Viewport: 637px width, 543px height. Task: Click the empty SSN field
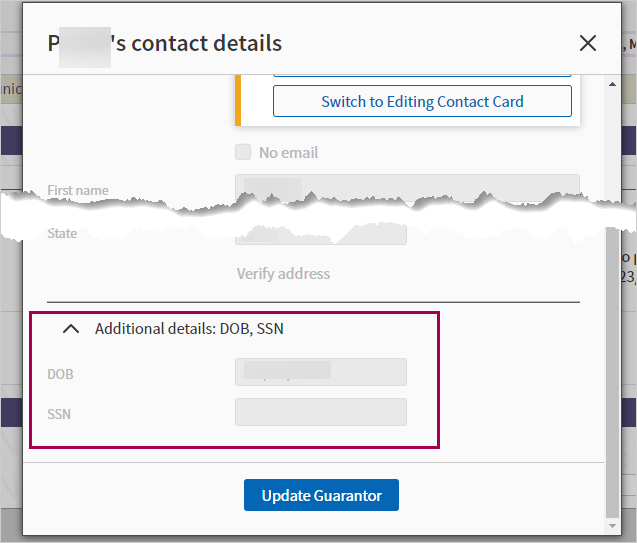click(x=320, y=412)
